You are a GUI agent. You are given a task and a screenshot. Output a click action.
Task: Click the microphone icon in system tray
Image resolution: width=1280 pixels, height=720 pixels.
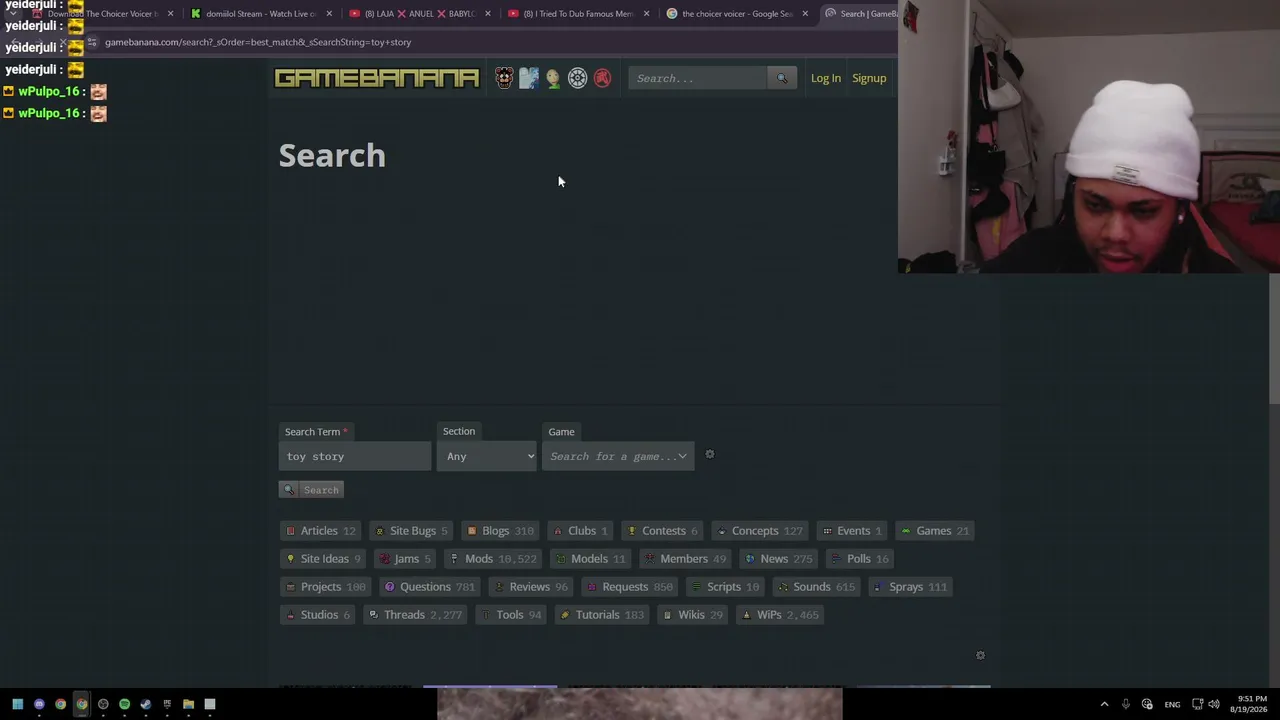click(1126, 704)
